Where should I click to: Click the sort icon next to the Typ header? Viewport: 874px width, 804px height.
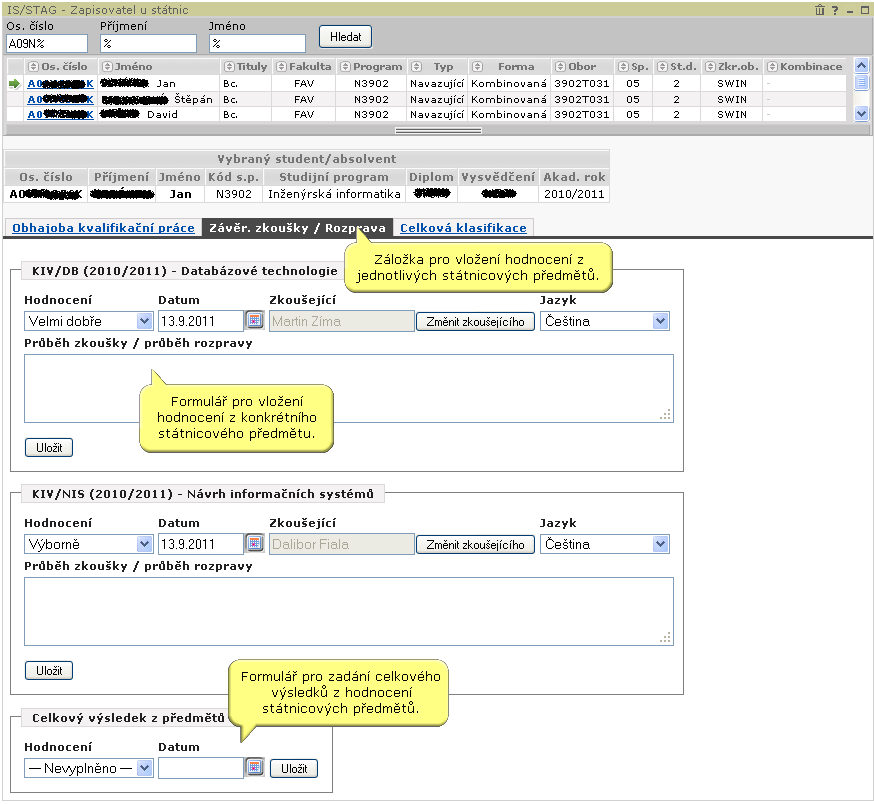tap(416, 66)
